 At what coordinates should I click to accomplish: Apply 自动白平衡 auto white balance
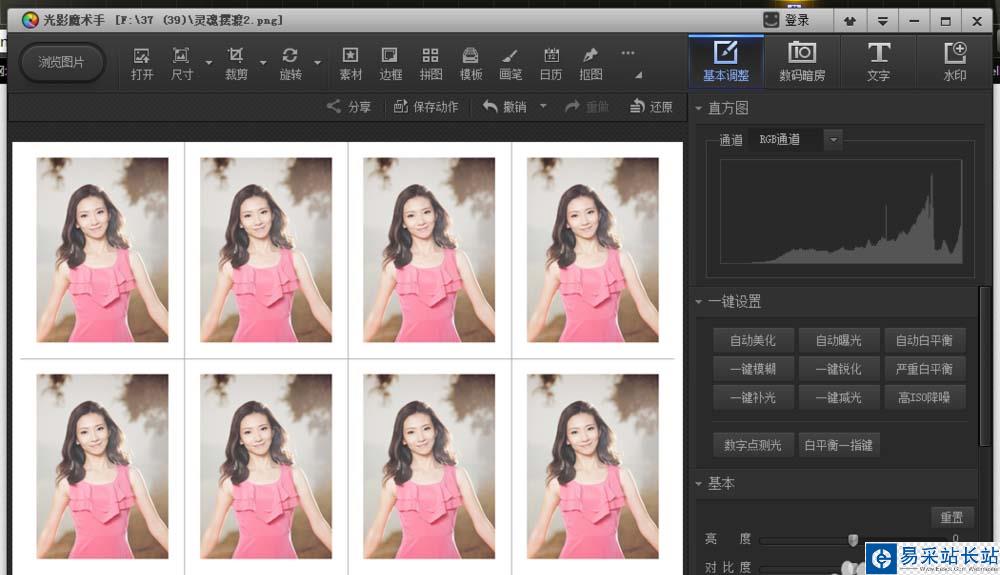pyautogui.click(x=924, y=340)
